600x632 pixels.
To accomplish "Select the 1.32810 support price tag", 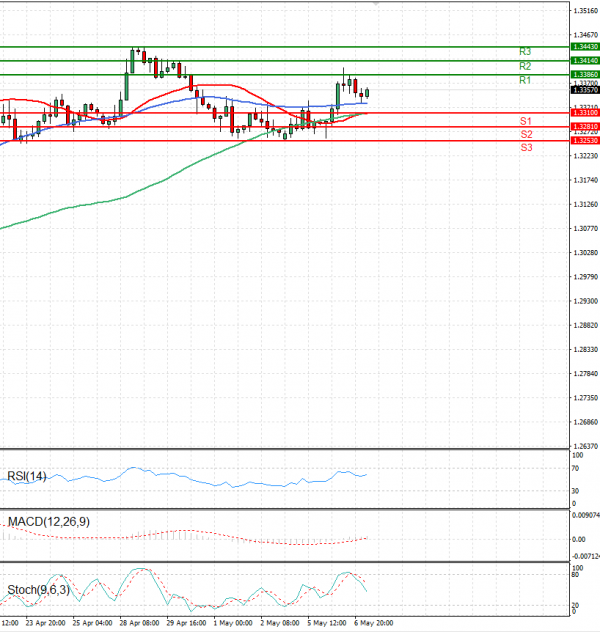I will pyautogui.click(x=585, y=127).
